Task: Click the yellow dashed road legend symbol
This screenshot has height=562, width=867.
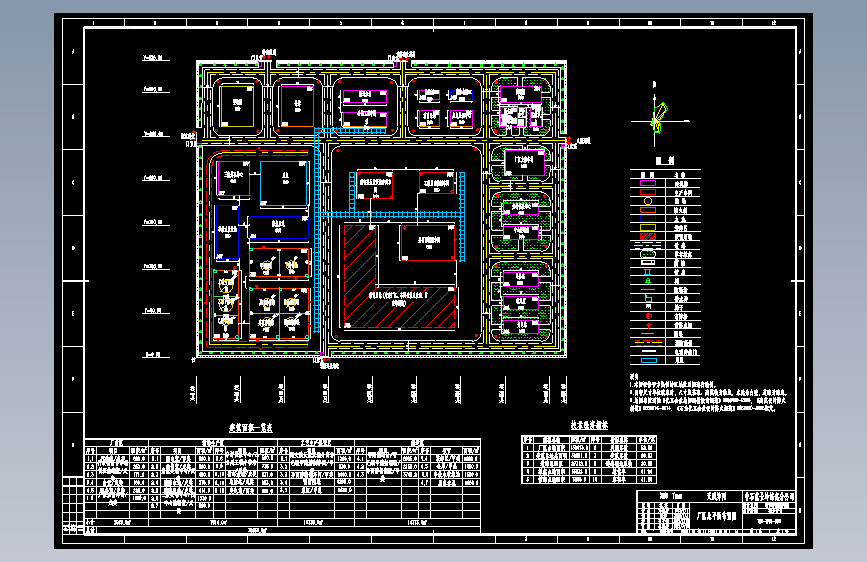Action: [647, 245]
